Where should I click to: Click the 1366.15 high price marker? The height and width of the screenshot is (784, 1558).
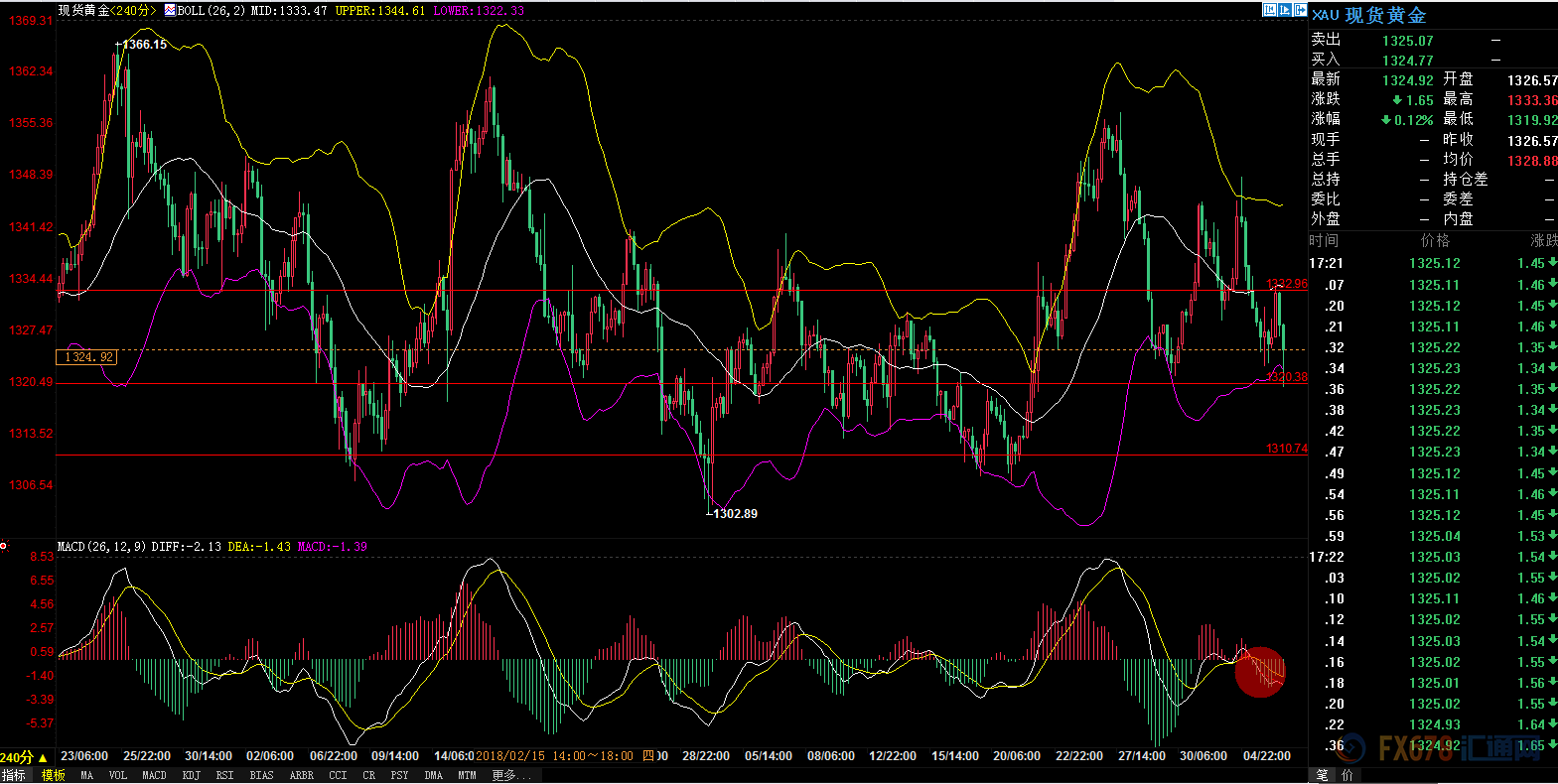click(143, 45)
